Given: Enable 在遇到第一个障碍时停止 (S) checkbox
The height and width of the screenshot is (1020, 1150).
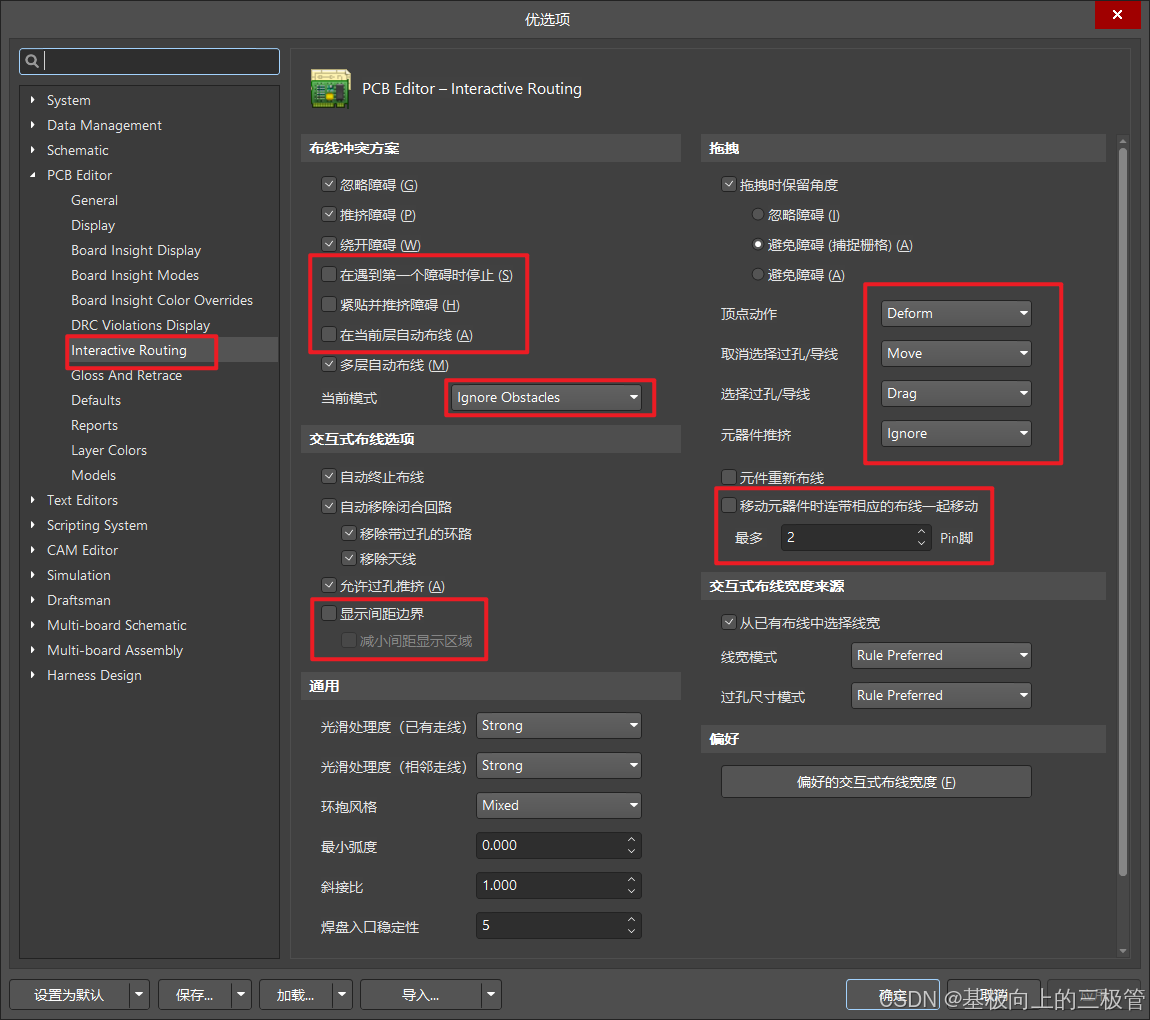Looking at the screenshot, I should tap(329, 274).
